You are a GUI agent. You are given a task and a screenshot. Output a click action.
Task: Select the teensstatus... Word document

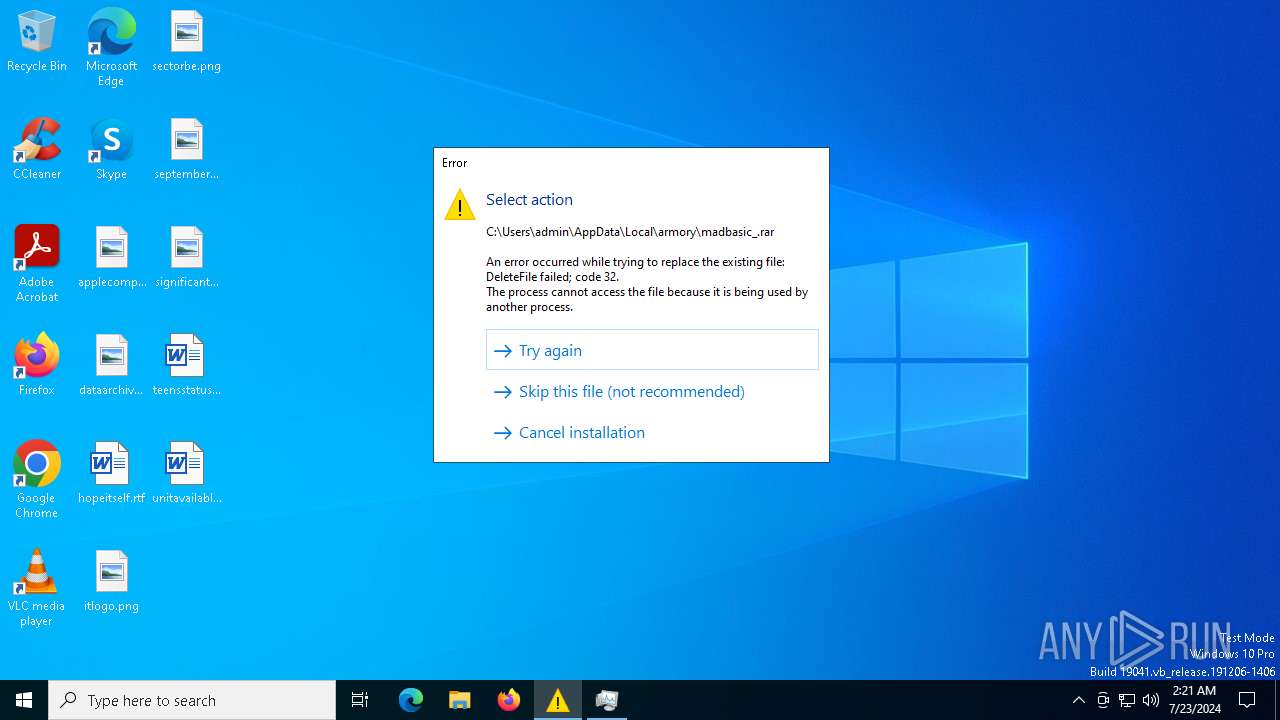(x=186, y=366)
